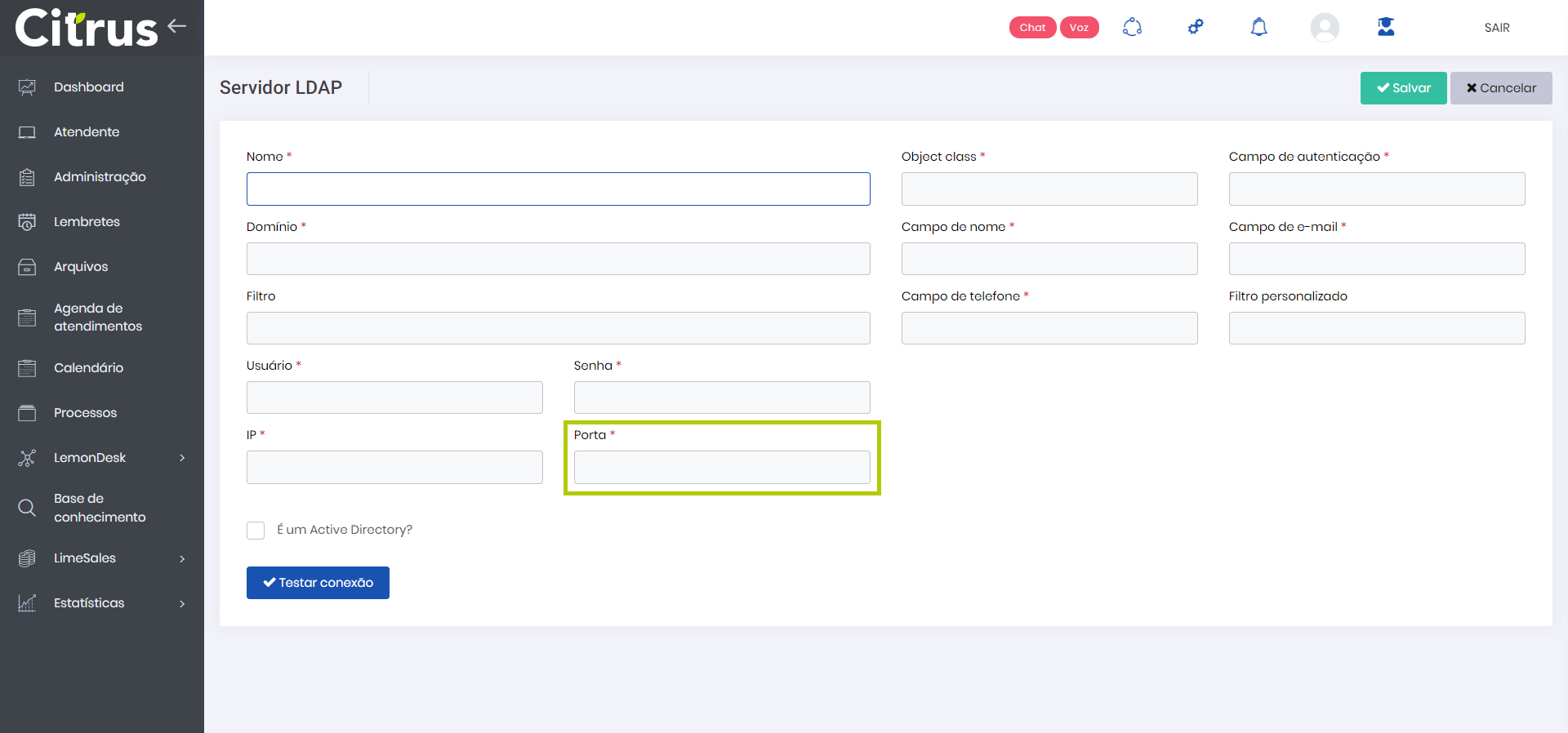Expand the Estatísticas submenu
The image size is (1568, 733).
[x=182, y=603]
